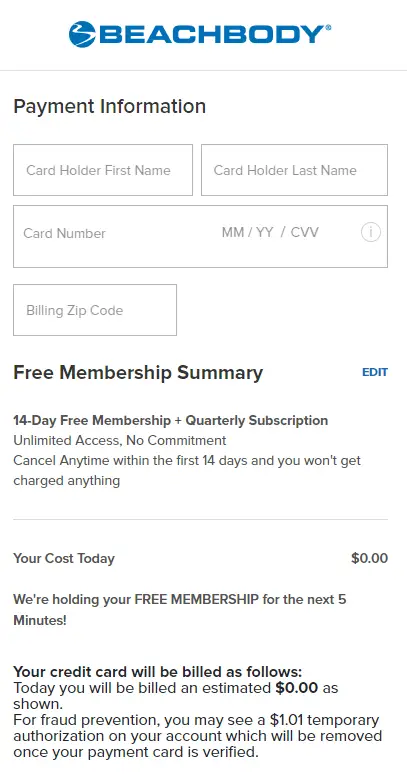Click the Your Cost Today label

pyautogui.click(x=64, y=558)
